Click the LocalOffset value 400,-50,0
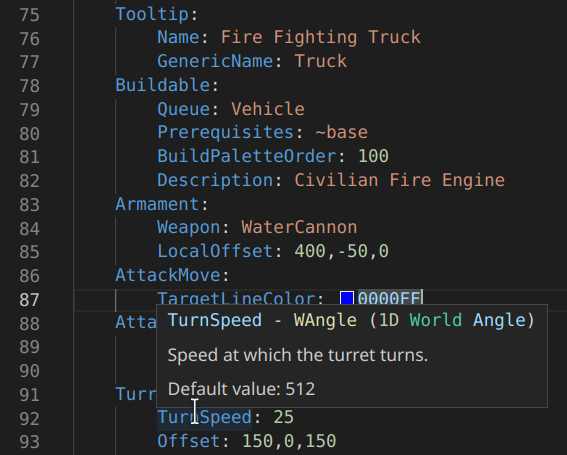The image size is (567, 455). (x=342, y=251)
